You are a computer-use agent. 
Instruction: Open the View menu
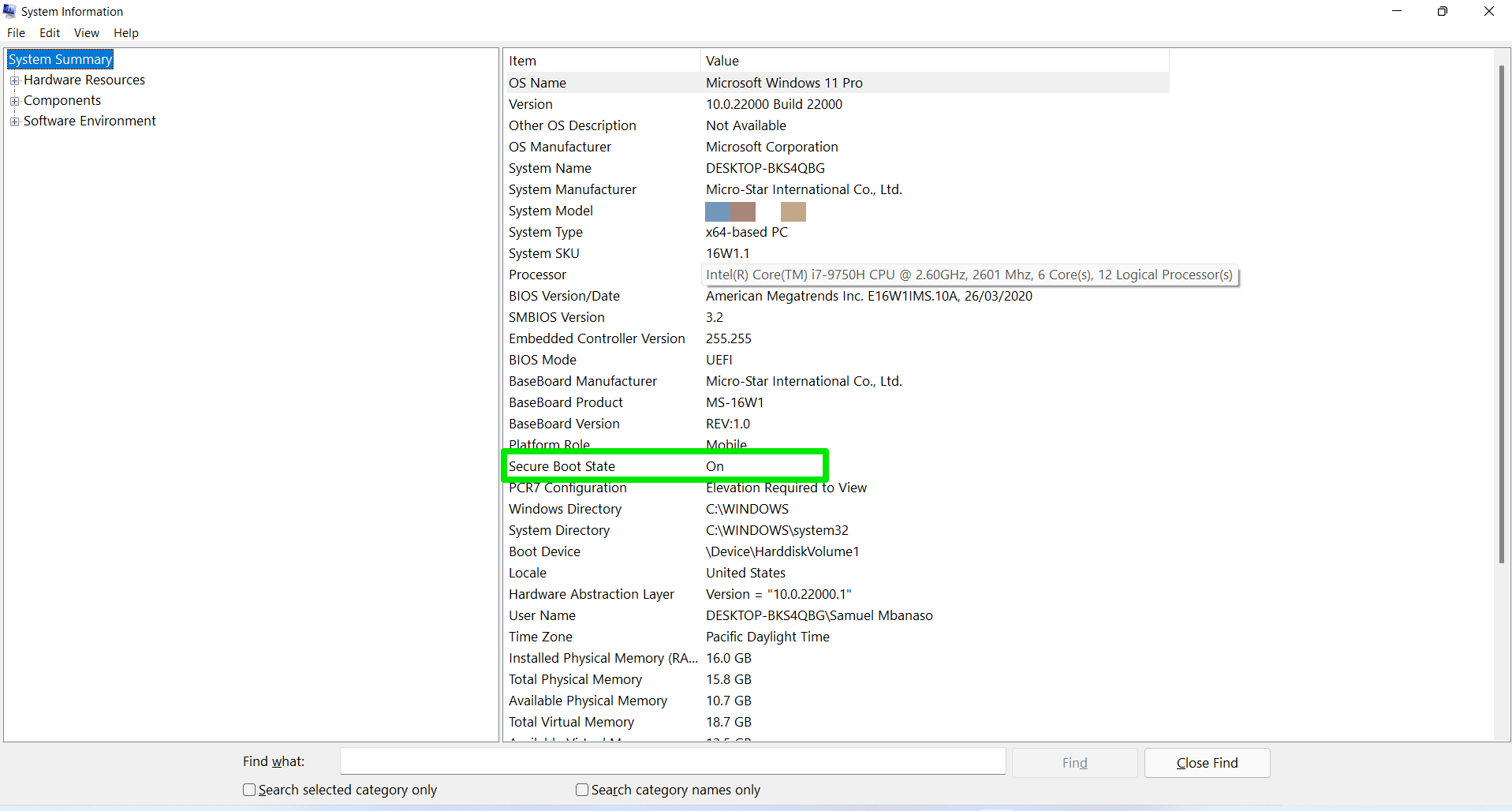(87, 33)
